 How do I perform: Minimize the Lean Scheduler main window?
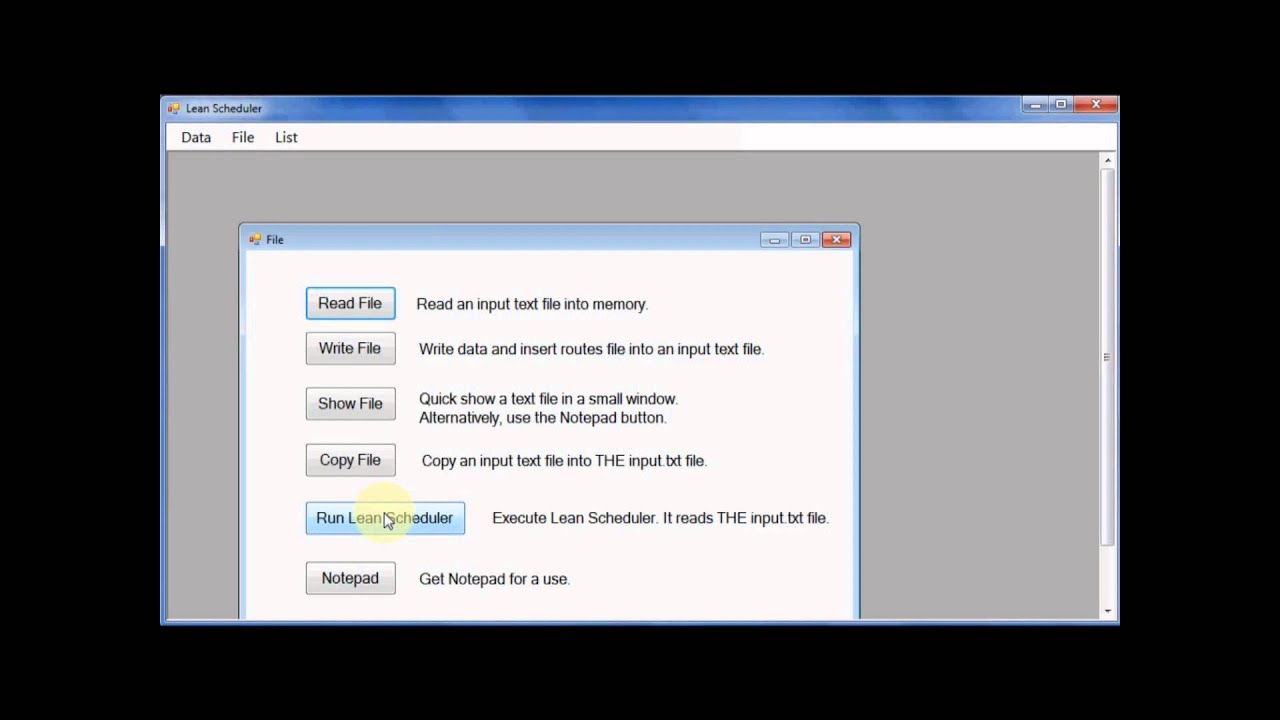click(x=1035, y=105)
